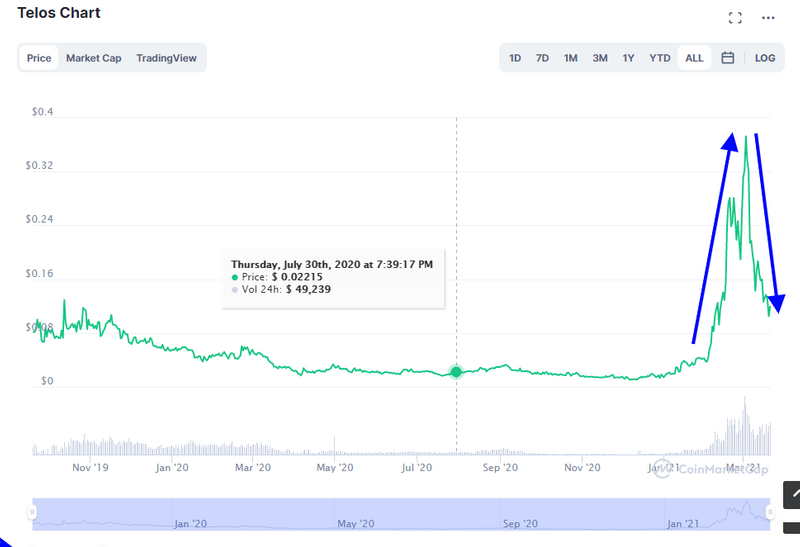This screenshot has width=800, height=547.
Task: Click the CoinMarketCap watermark logo
Action: pyautogui.click(x=712, y=469)
